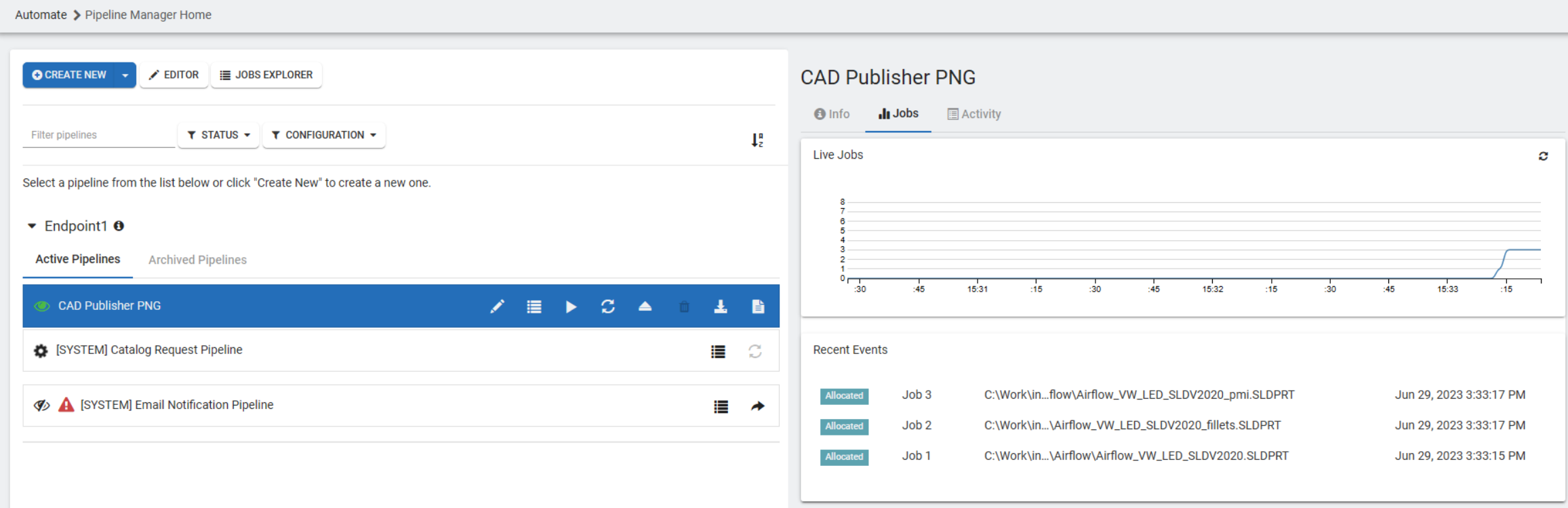The width and height of the screenshot is (1568, 508).
Task: Click the download icon on CAD Publisher PNG
Action: (x=721, y=307)
